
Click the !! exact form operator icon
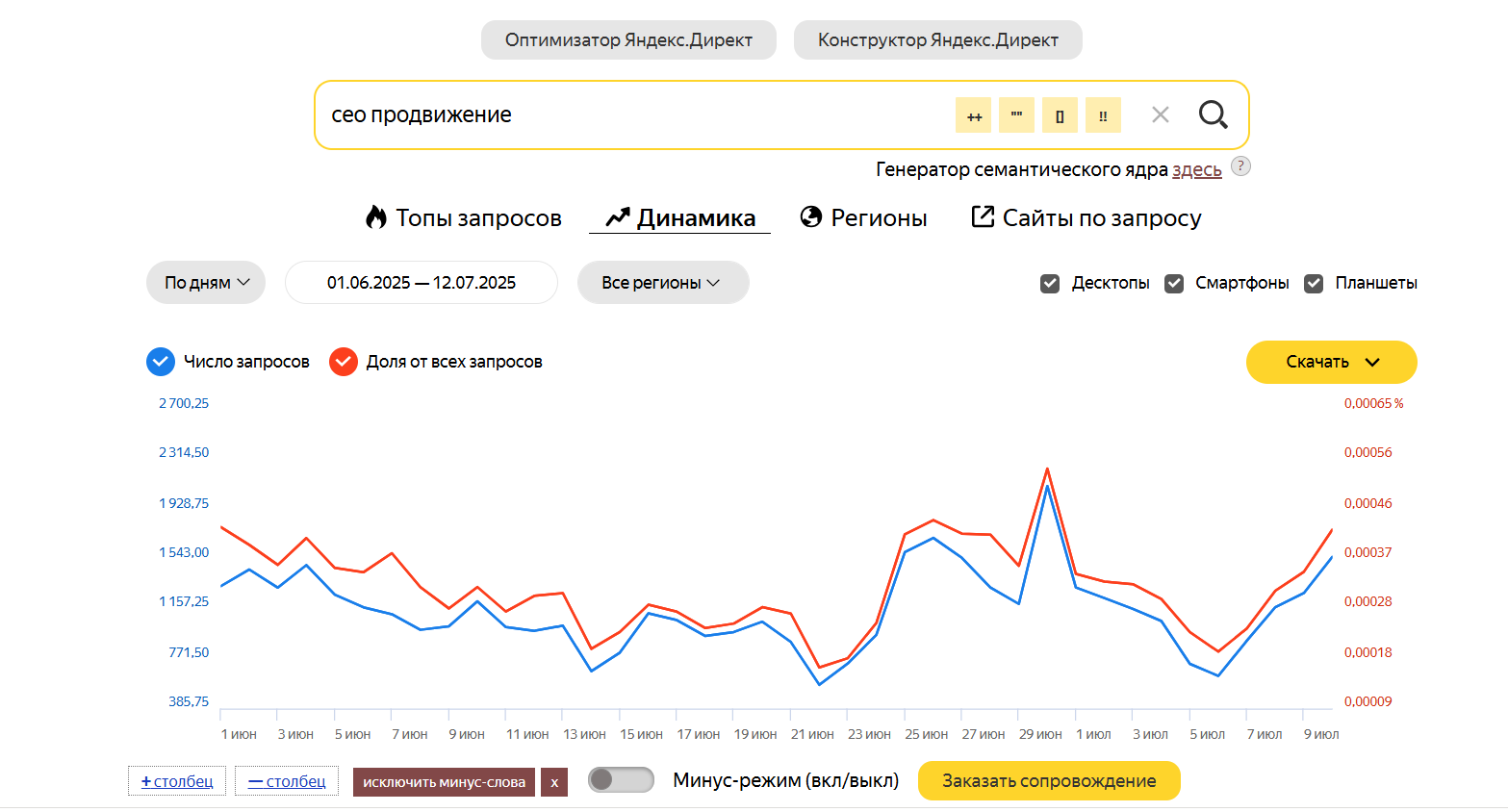tap(1103, 114)
